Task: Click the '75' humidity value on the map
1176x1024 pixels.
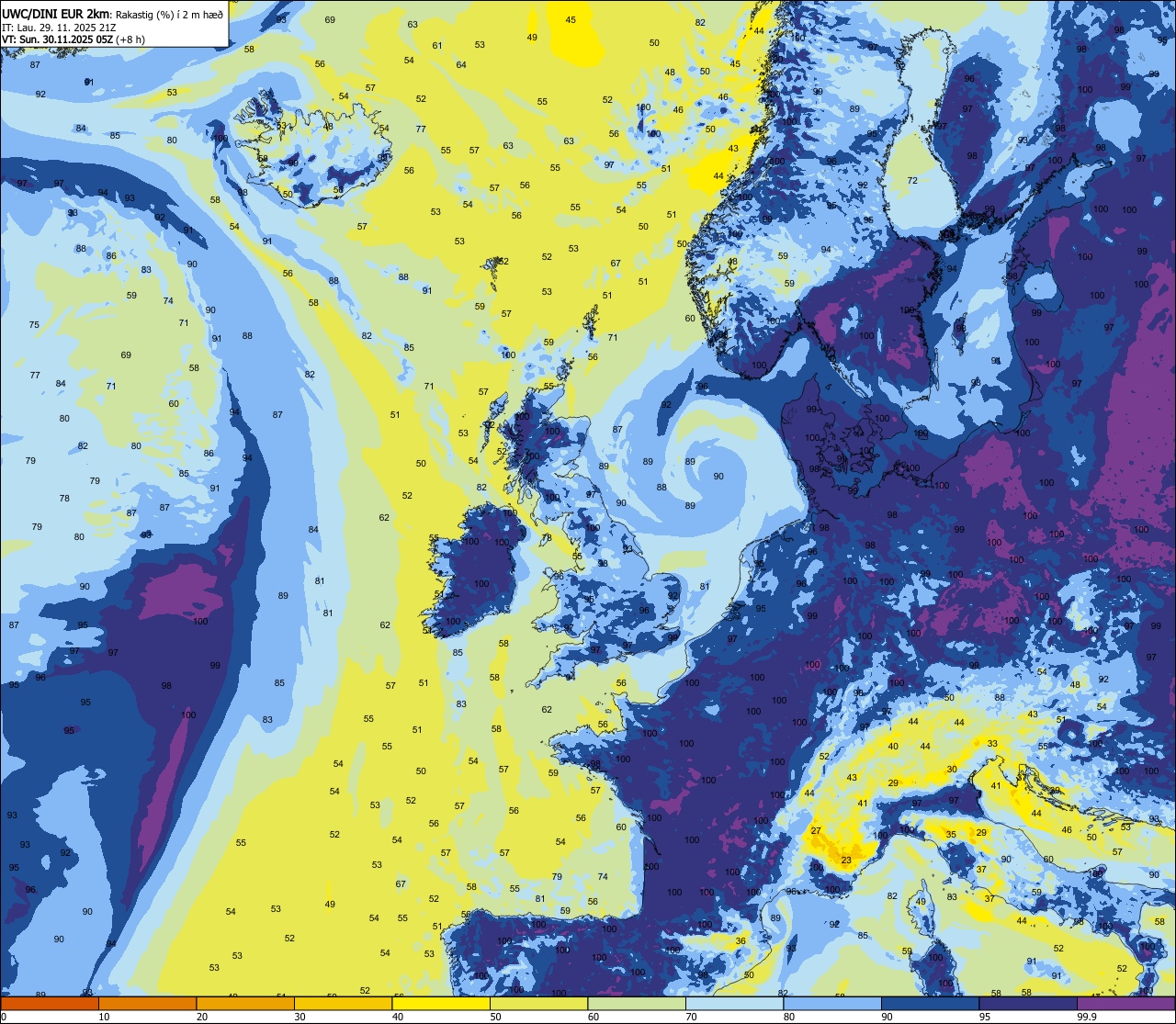Action: coord(34,324)
